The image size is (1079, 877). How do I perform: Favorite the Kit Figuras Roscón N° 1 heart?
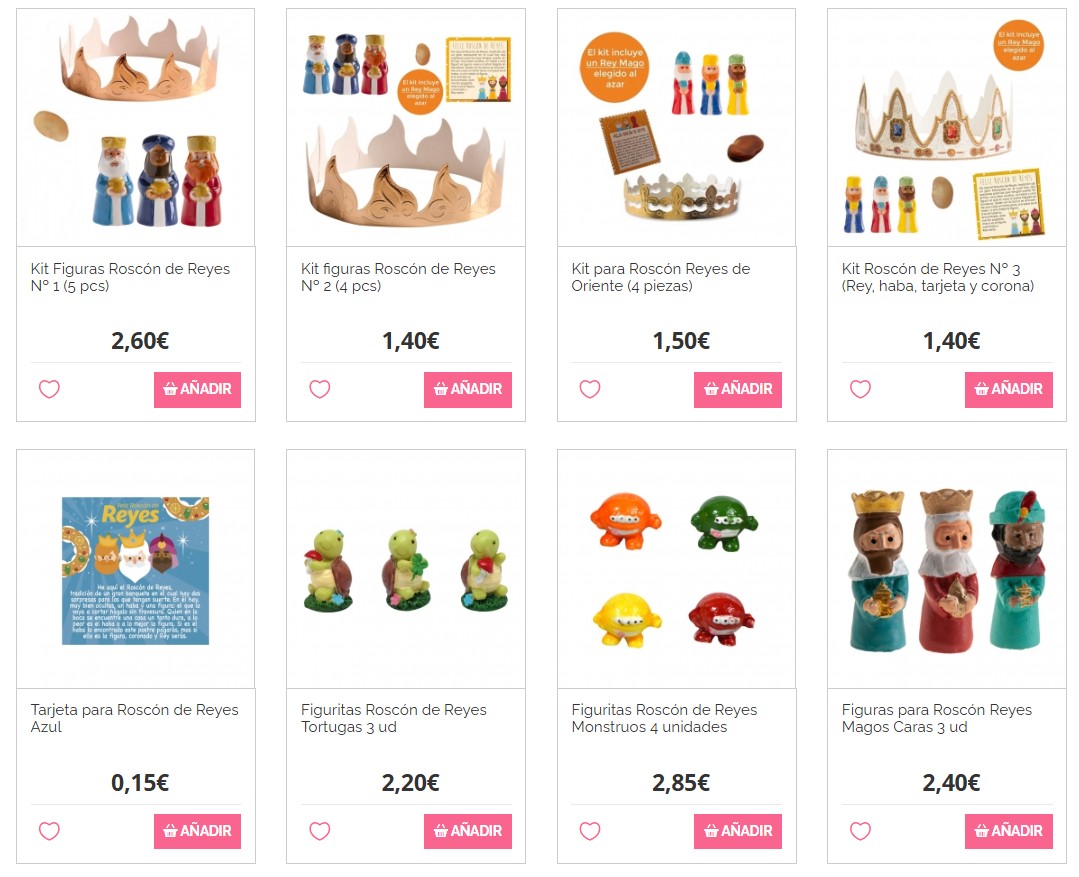point(49,389)
